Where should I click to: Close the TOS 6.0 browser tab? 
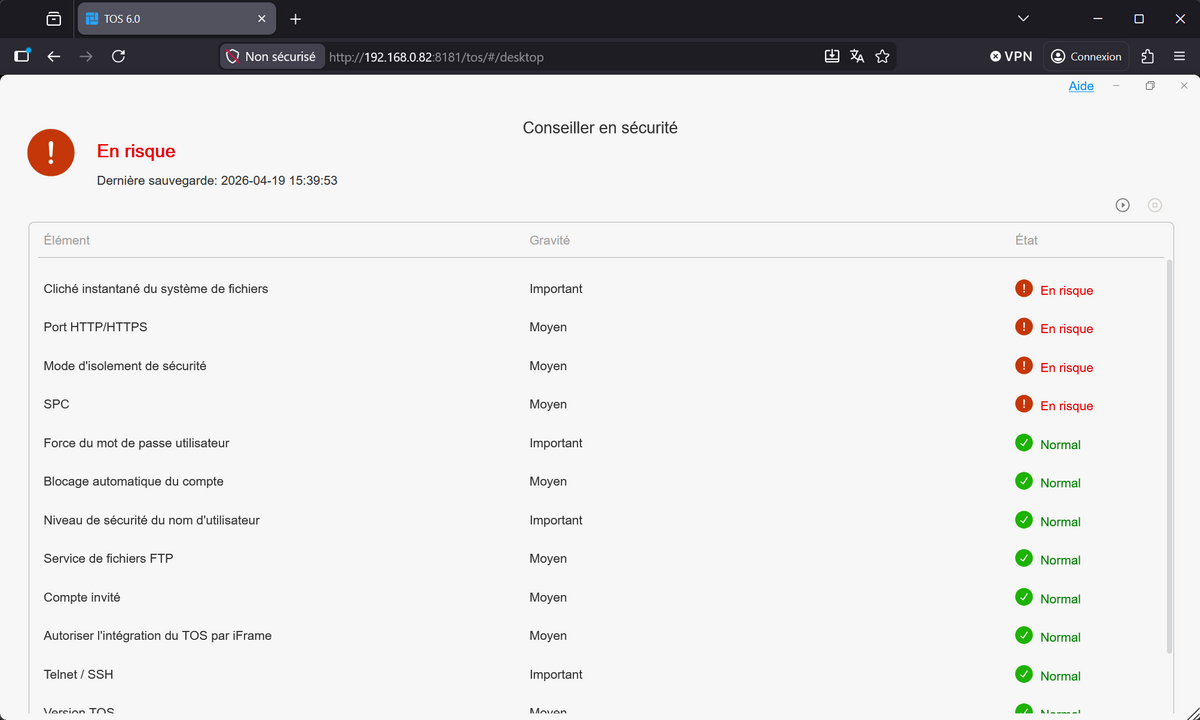[x=262, y=19]
